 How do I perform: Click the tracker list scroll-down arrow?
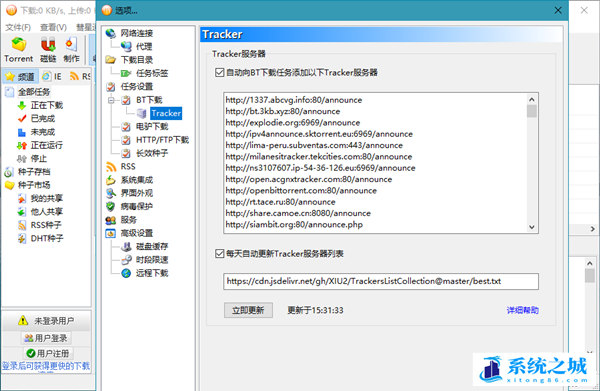[x=532, y=227]
